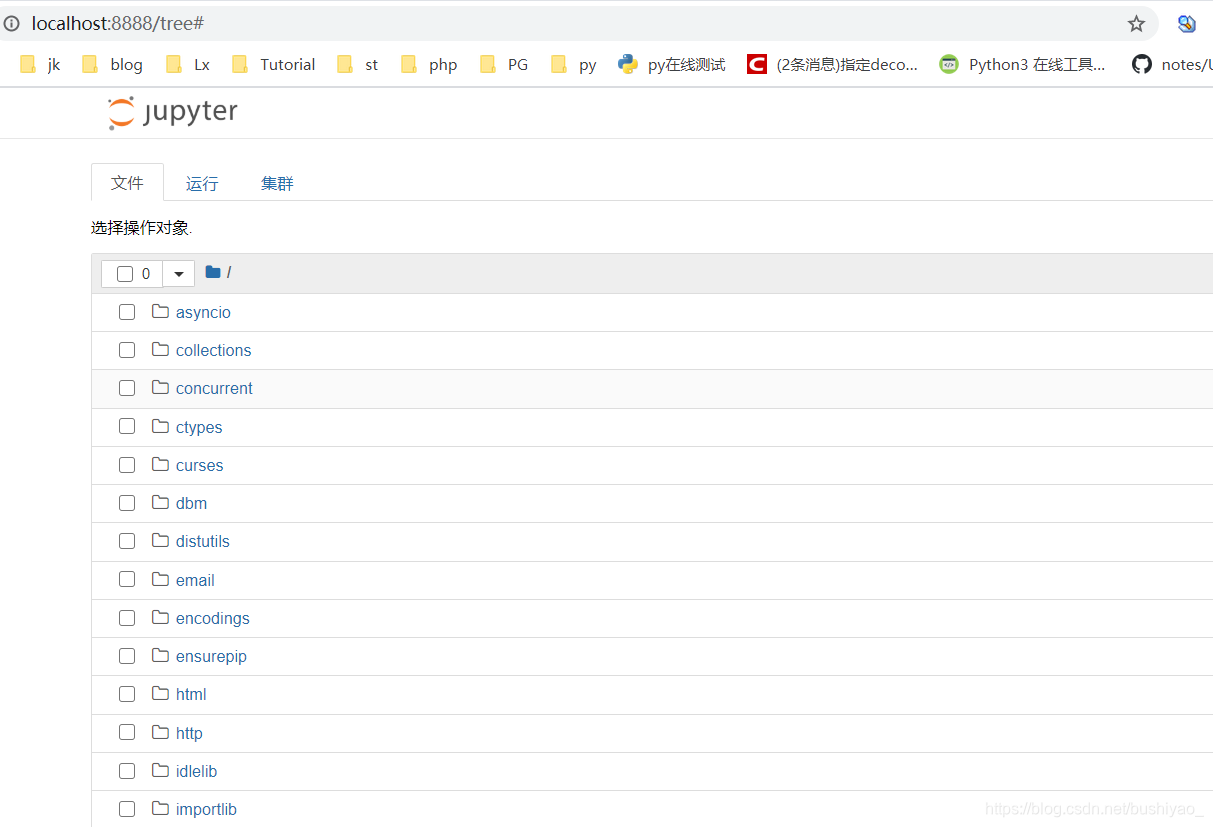The width and height of the screenshot is (1213, 827).
Task: Switch to the 集群 tab
Action: click(x=277, y=183)
